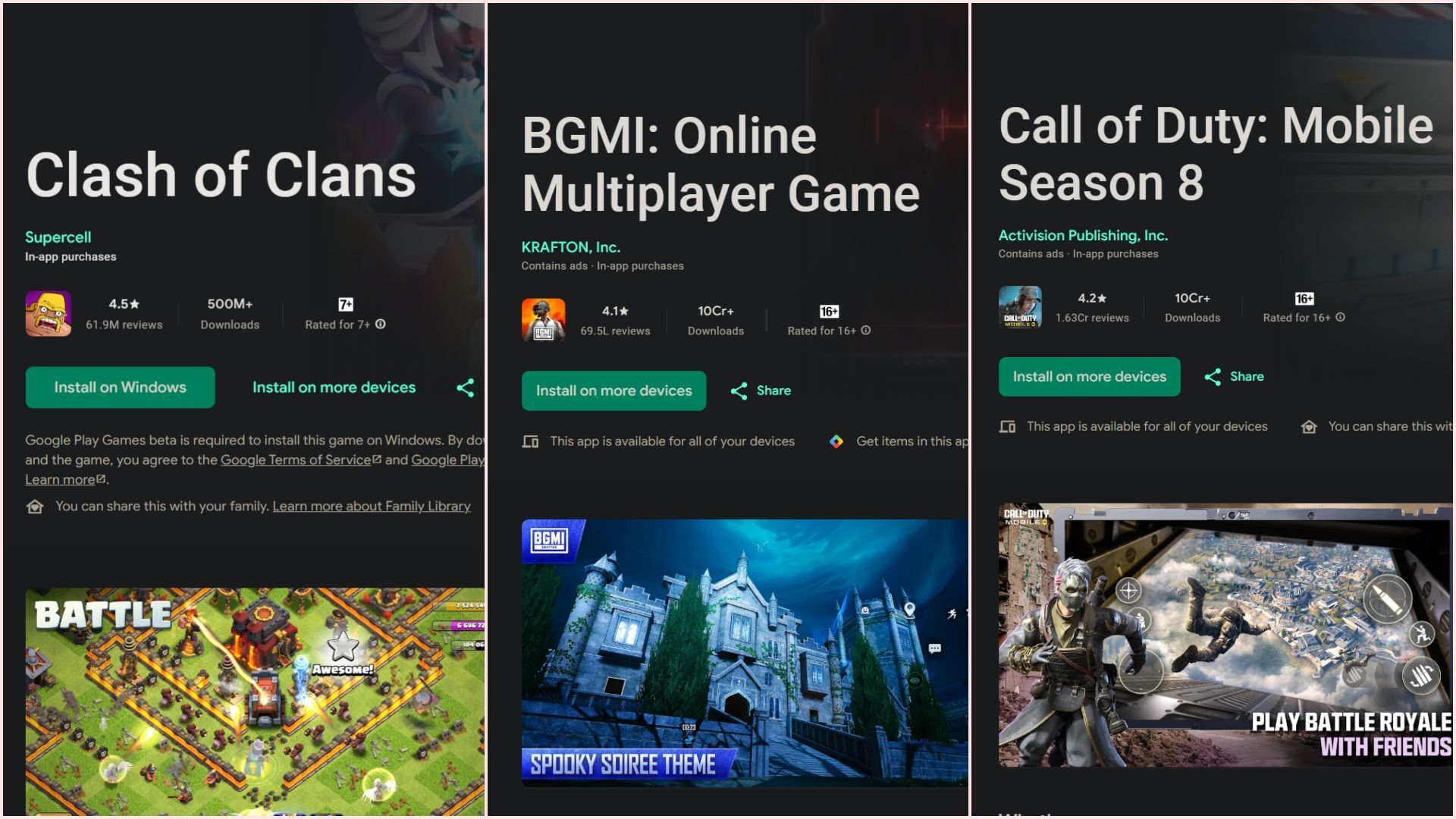1456x819 pixels.
Task: Click the Play Points diamond icon by Get items
Action: (836, 441)
